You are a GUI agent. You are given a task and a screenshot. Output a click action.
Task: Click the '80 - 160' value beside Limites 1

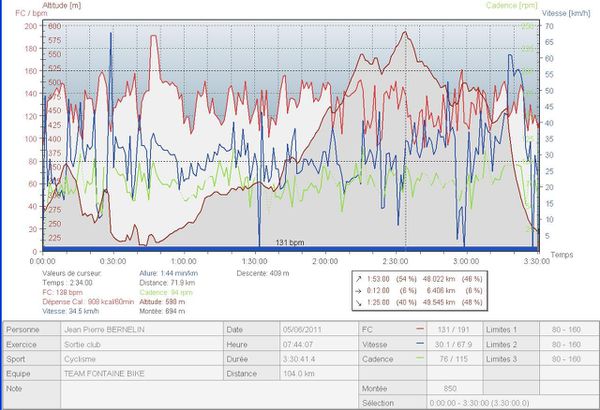[566, 330]
